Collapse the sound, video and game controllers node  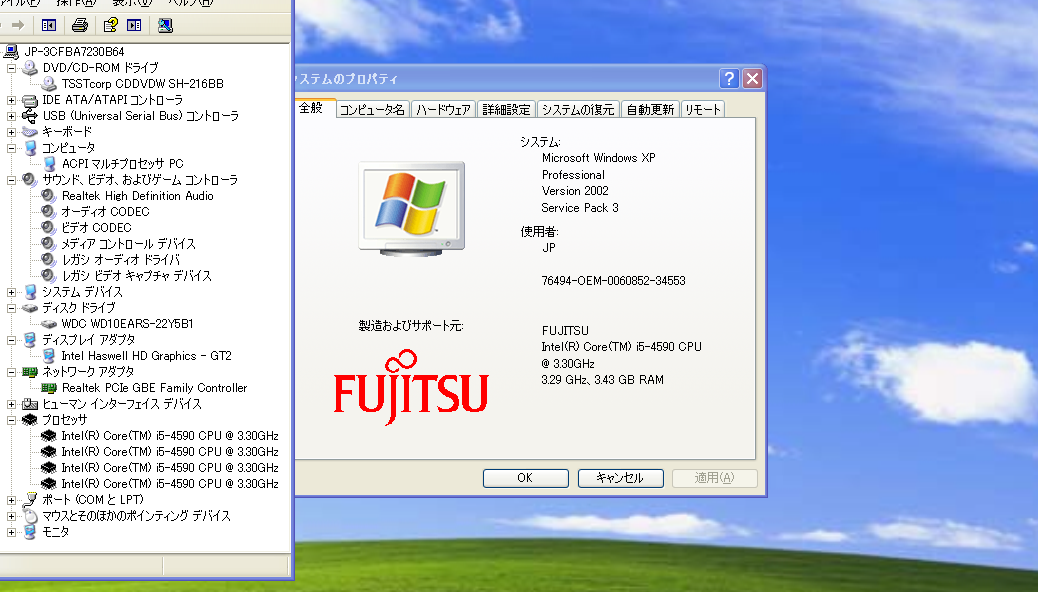click(11, 180)
